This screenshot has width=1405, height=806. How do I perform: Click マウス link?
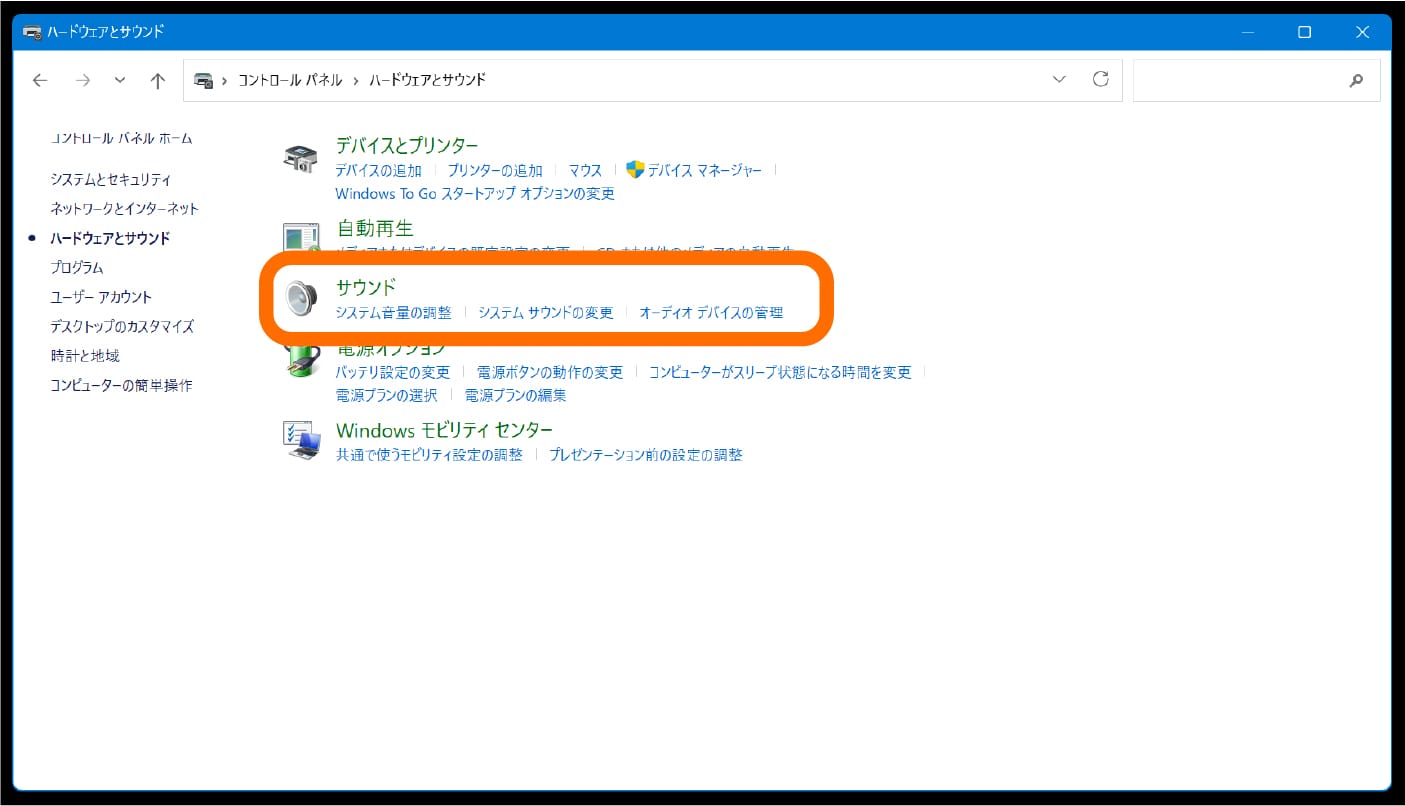[x=585, y=171]
